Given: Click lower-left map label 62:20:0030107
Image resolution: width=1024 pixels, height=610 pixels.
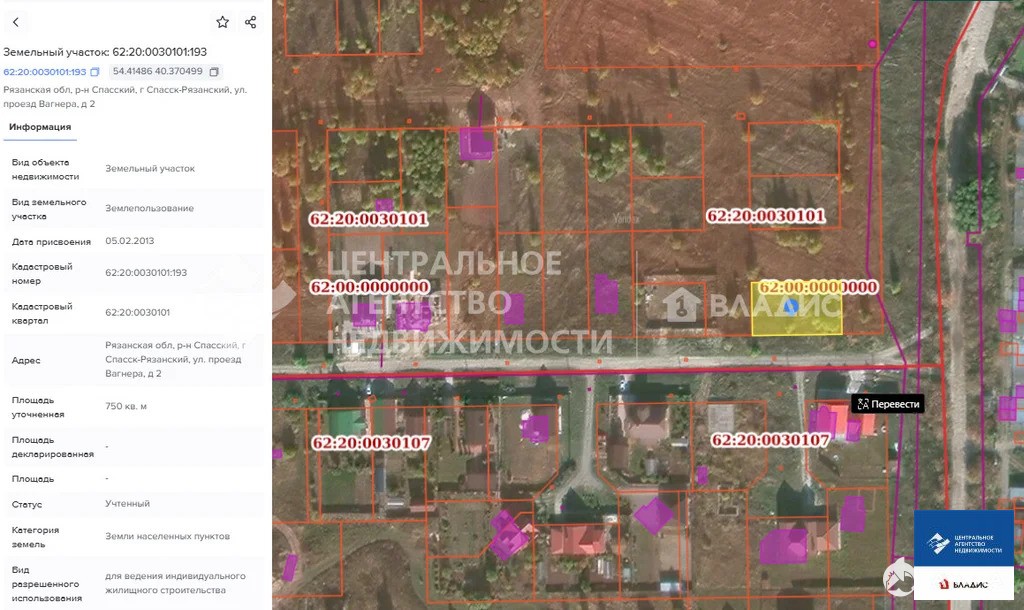Looking at the screenshot, I should pyautogui.click(x=370, y=443).
